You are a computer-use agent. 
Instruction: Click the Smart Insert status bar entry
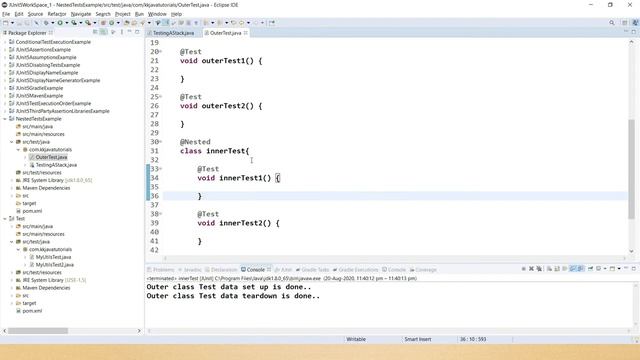point(418,339)
